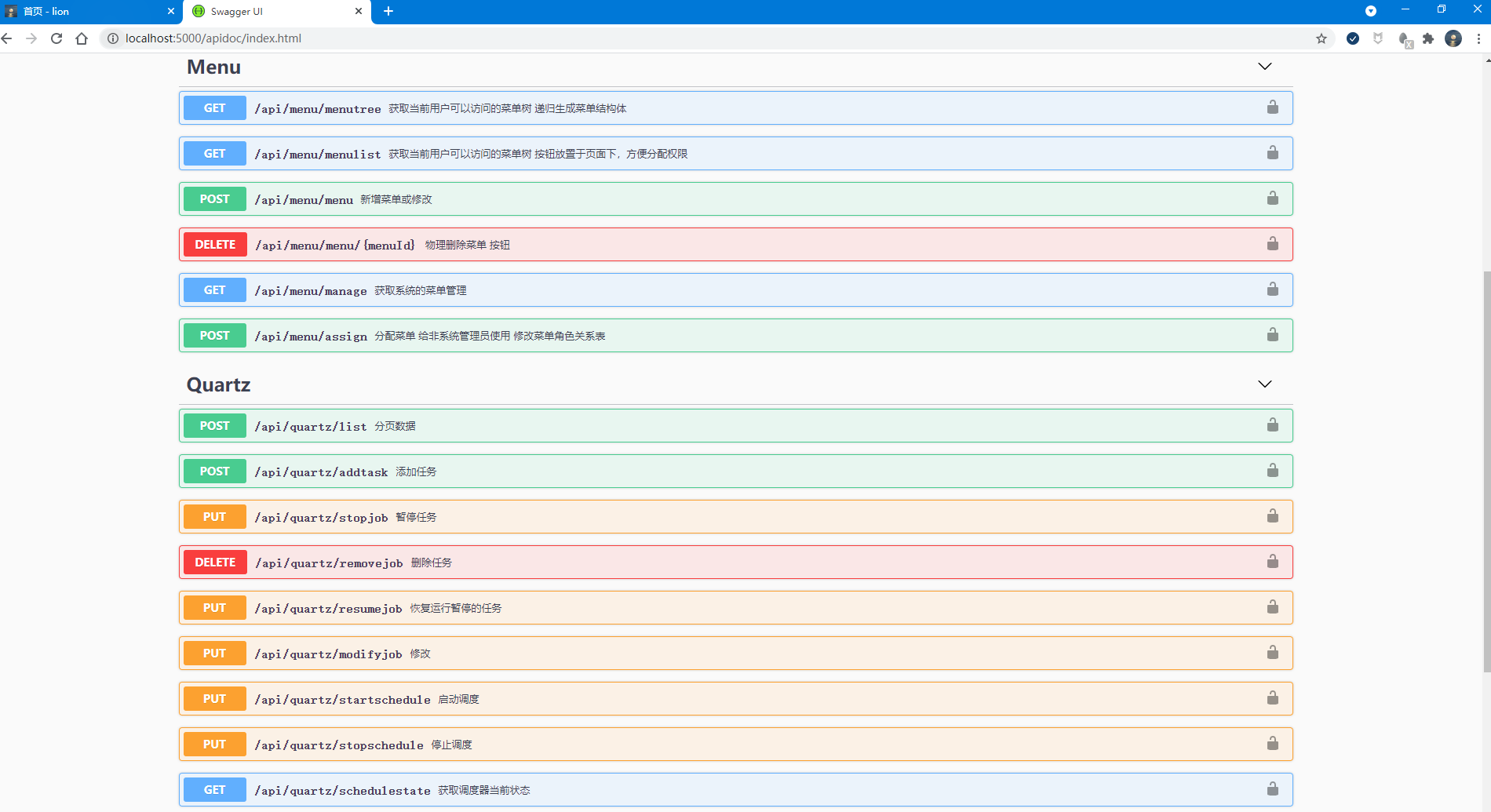
Task: Expand POST /api/menu/menu operation
Action: (x=736, y=199)
